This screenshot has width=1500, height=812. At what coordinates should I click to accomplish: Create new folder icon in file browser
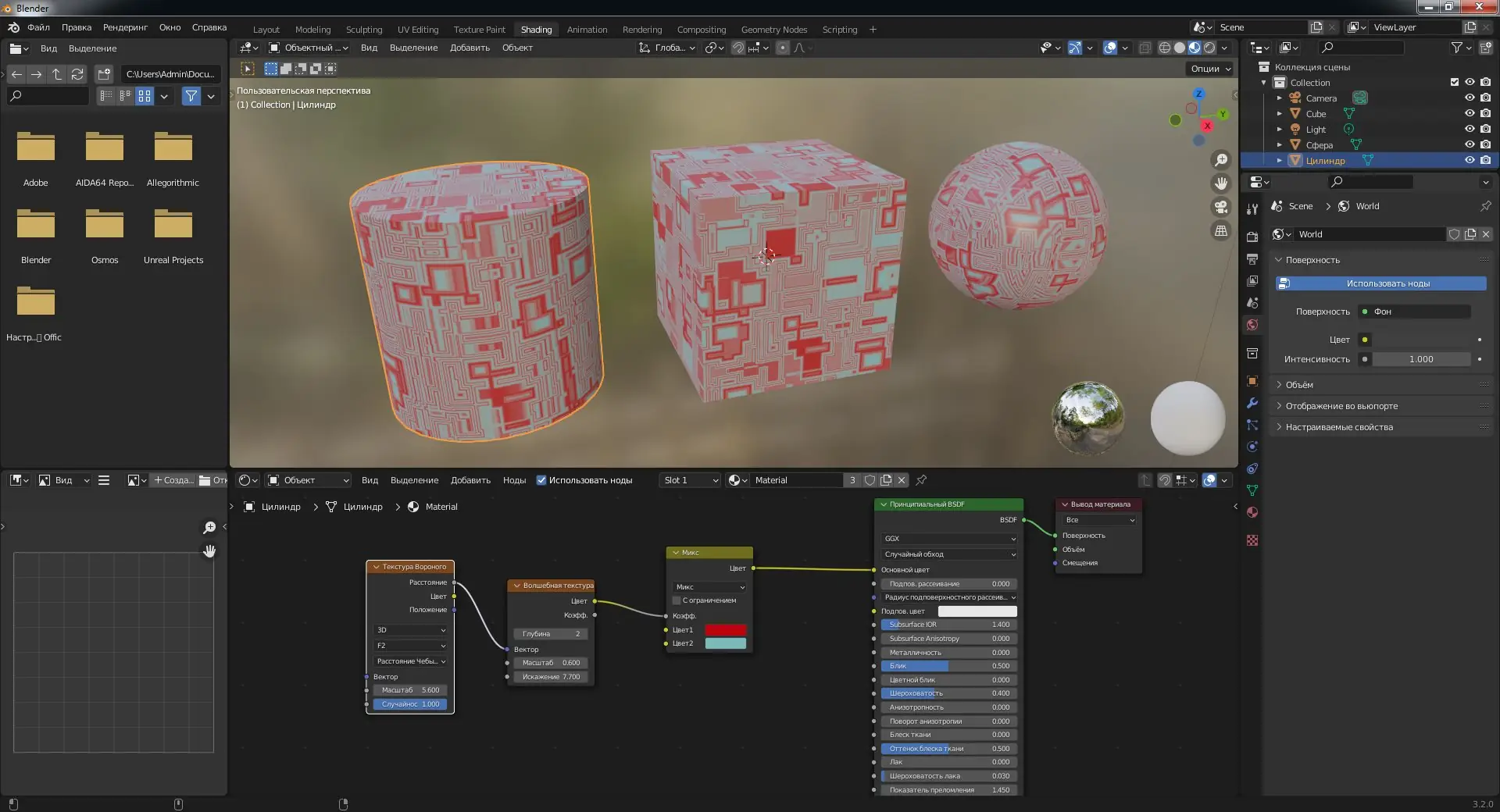point(104,74)
